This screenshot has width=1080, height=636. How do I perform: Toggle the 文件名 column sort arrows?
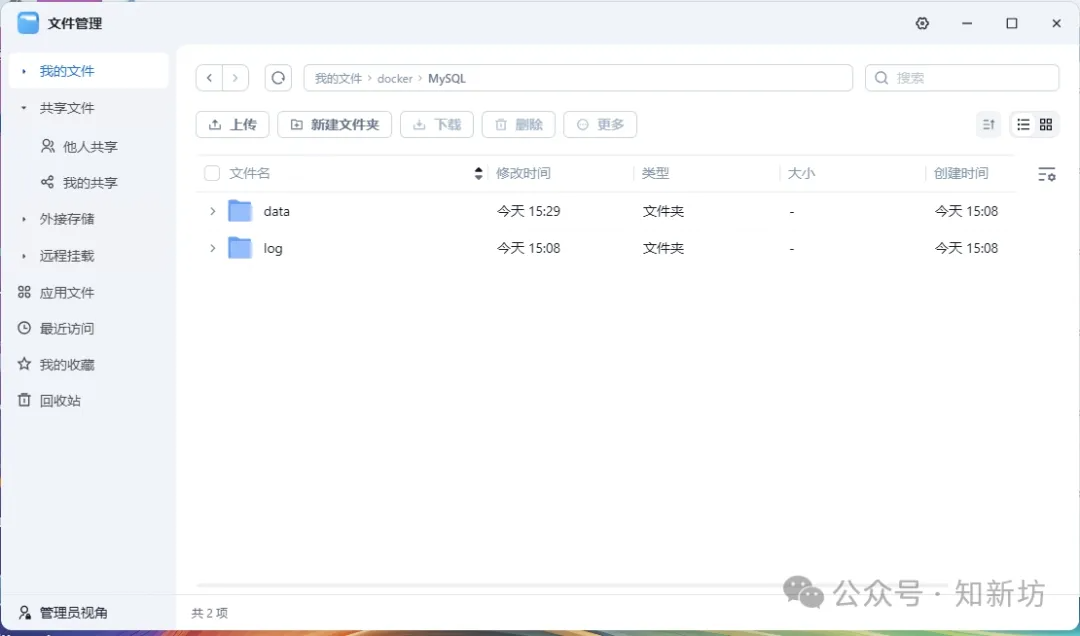[478, 173]
